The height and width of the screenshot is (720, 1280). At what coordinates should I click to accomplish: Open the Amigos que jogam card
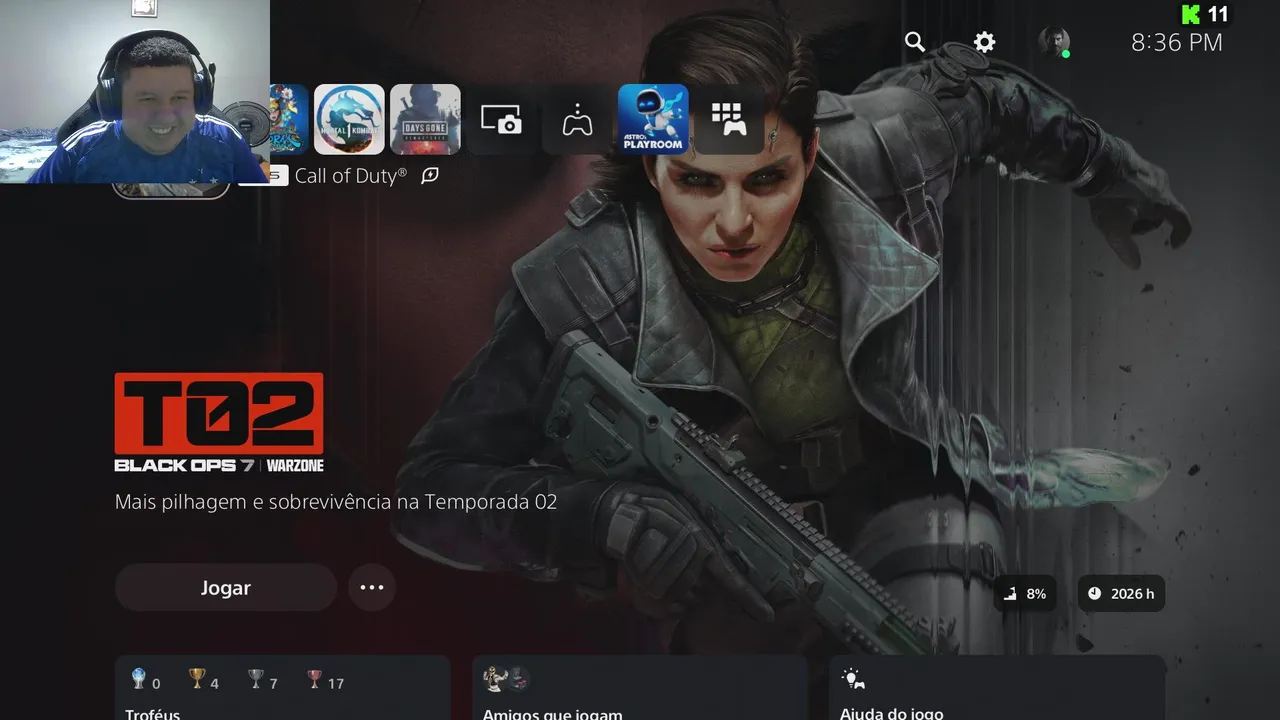tap(640, 688)
